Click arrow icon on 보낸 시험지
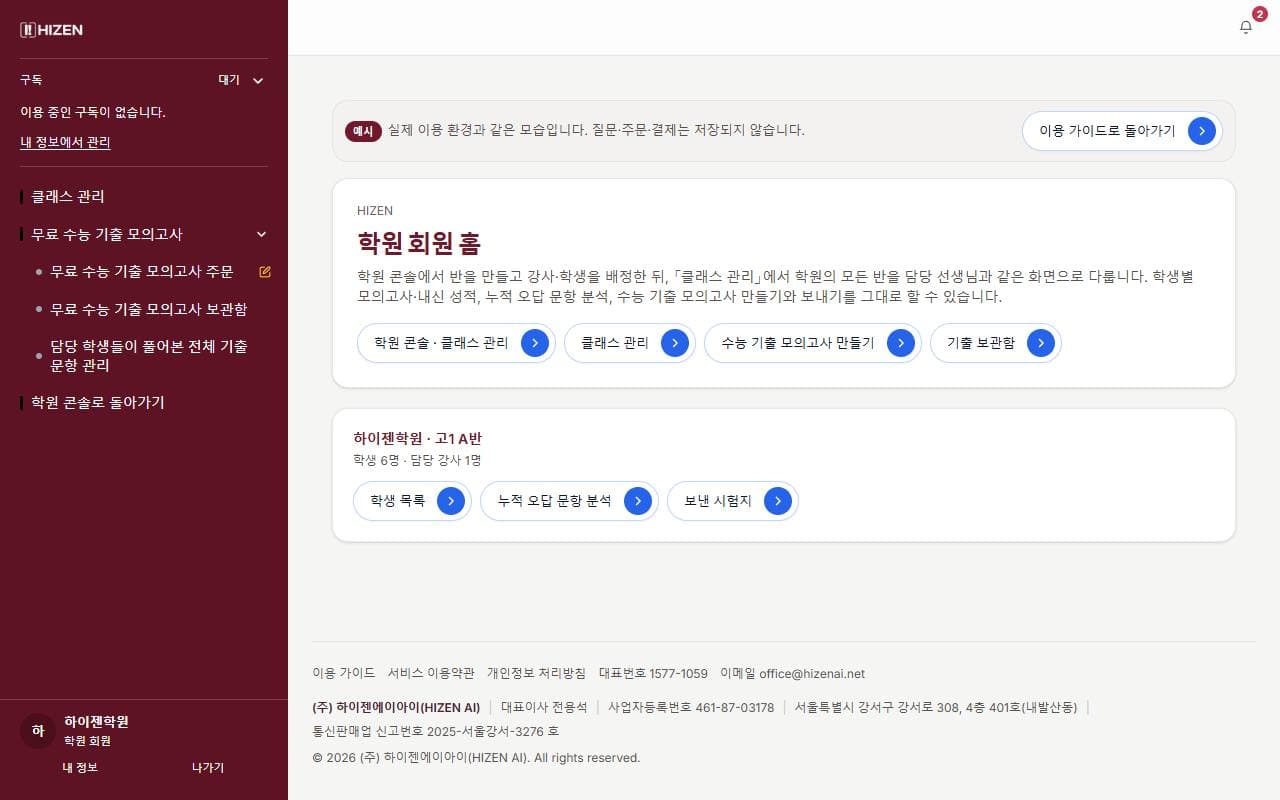The width and height of the screenshot is (1280, 800). pyautogui.click(x=778, y=501)
